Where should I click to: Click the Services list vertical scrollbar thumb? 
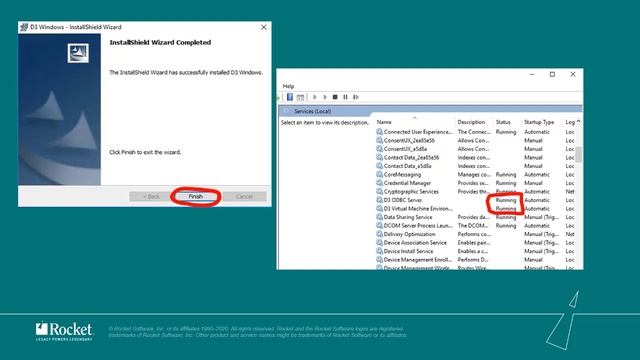pyautogui.click(x=578, y=154)
